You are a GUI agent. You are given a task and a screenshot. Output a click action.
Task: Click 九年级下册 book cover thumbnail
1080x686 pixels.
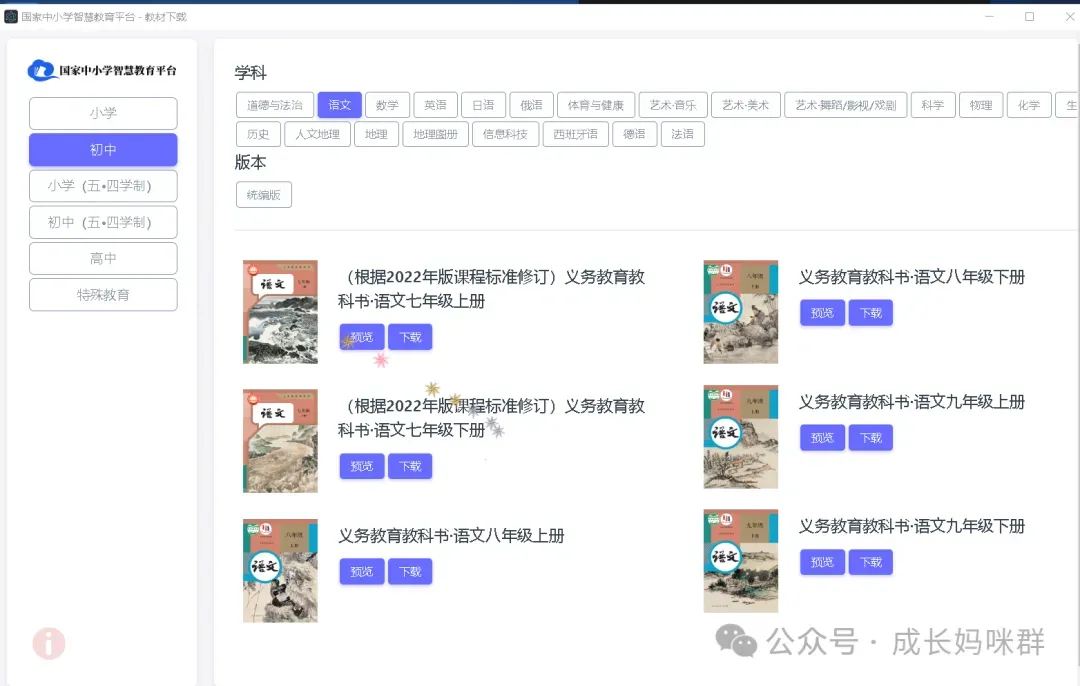(740, 561)
